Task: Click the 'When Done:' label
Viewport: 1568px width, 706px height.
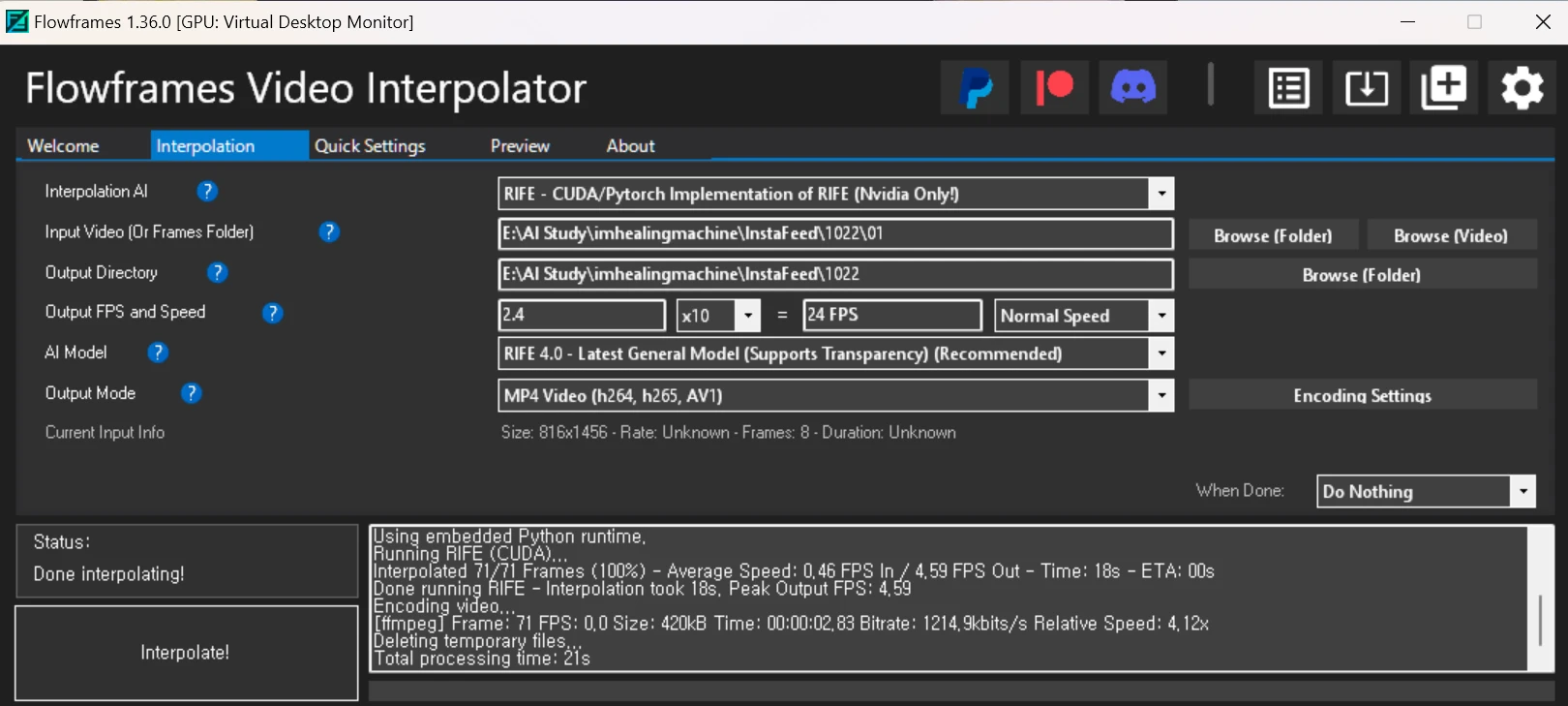Action: [x=1240, y=491]
